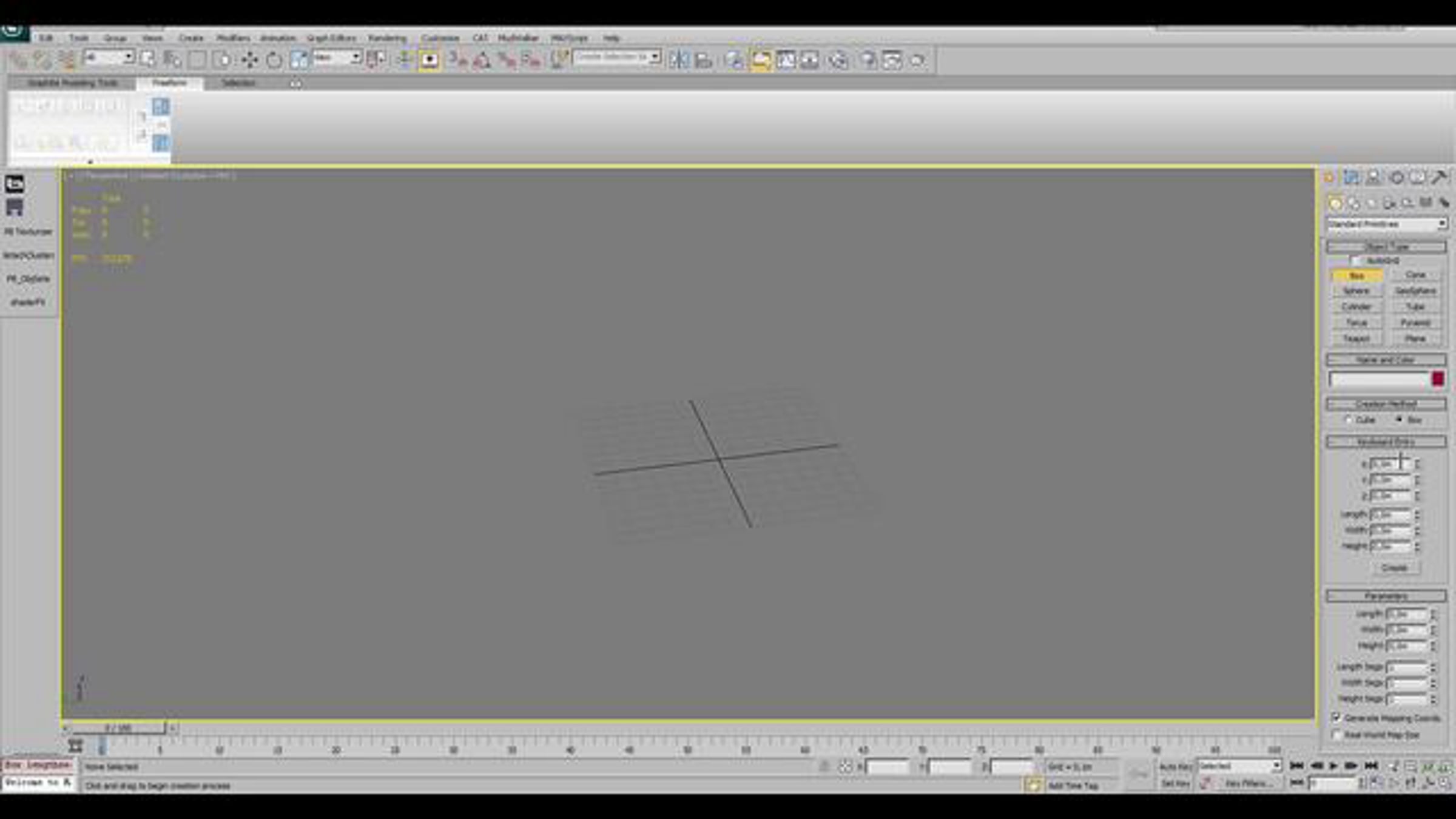Screen dimensions: 1456x819
Task: Click the Mirror tool icon
Action: [x=679, y=59]
